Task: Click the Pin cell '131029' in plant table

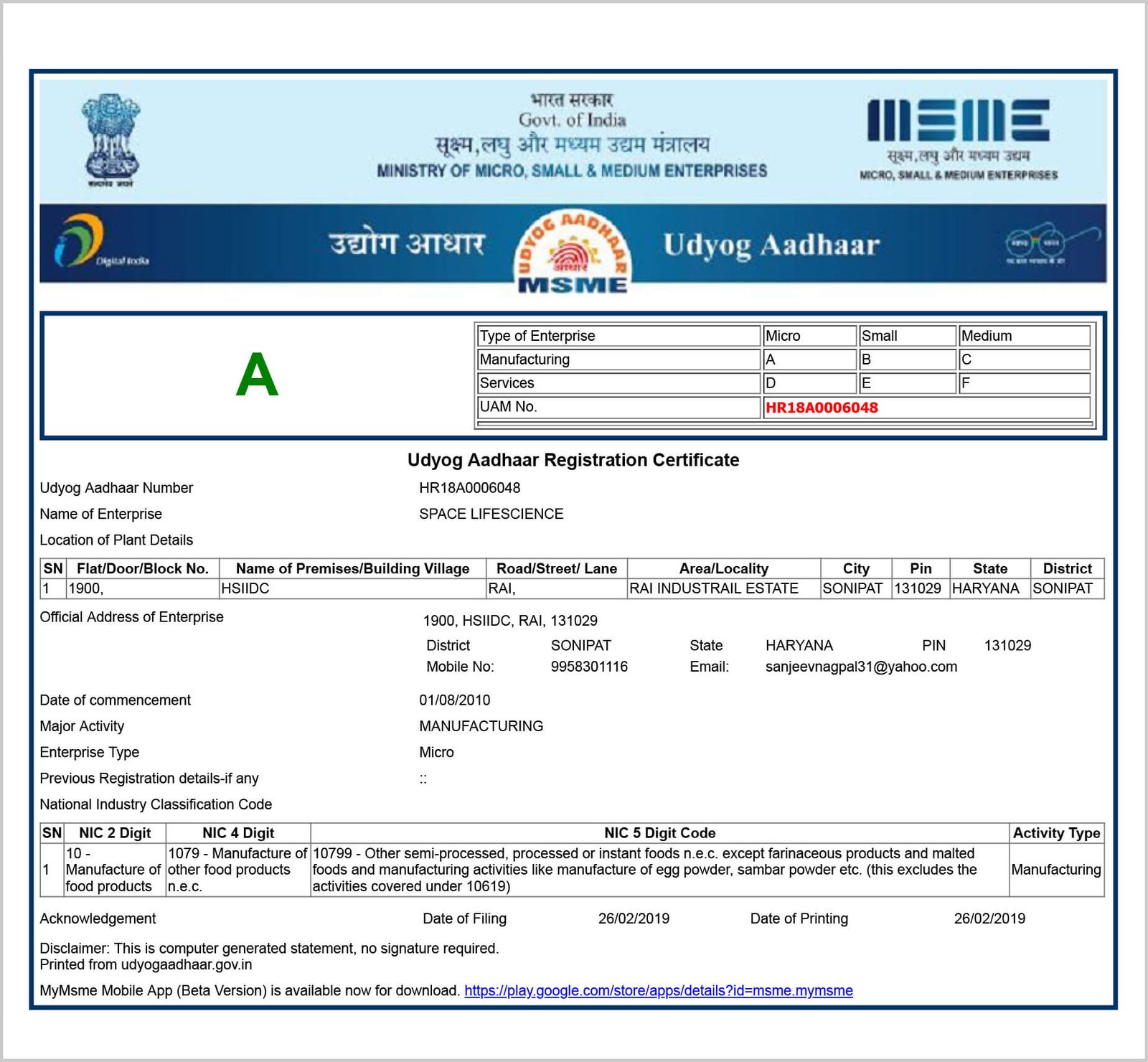Action: [921, 588]
